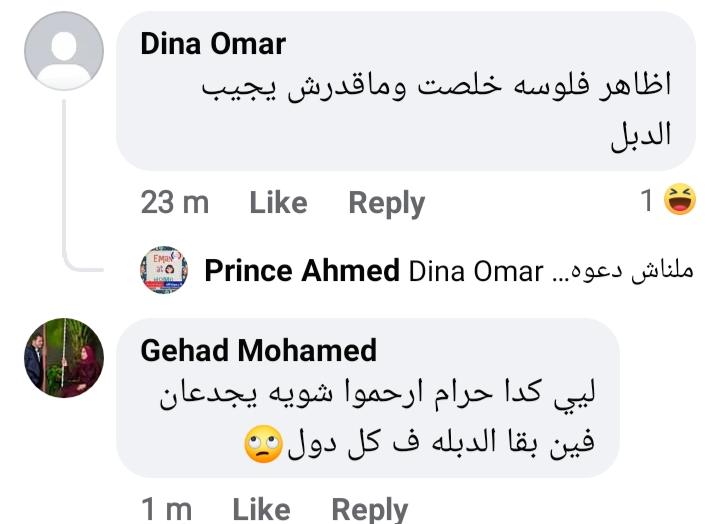Reply to Dina Omar's comment
Screen dimensions: 720x524
(386, 203)
